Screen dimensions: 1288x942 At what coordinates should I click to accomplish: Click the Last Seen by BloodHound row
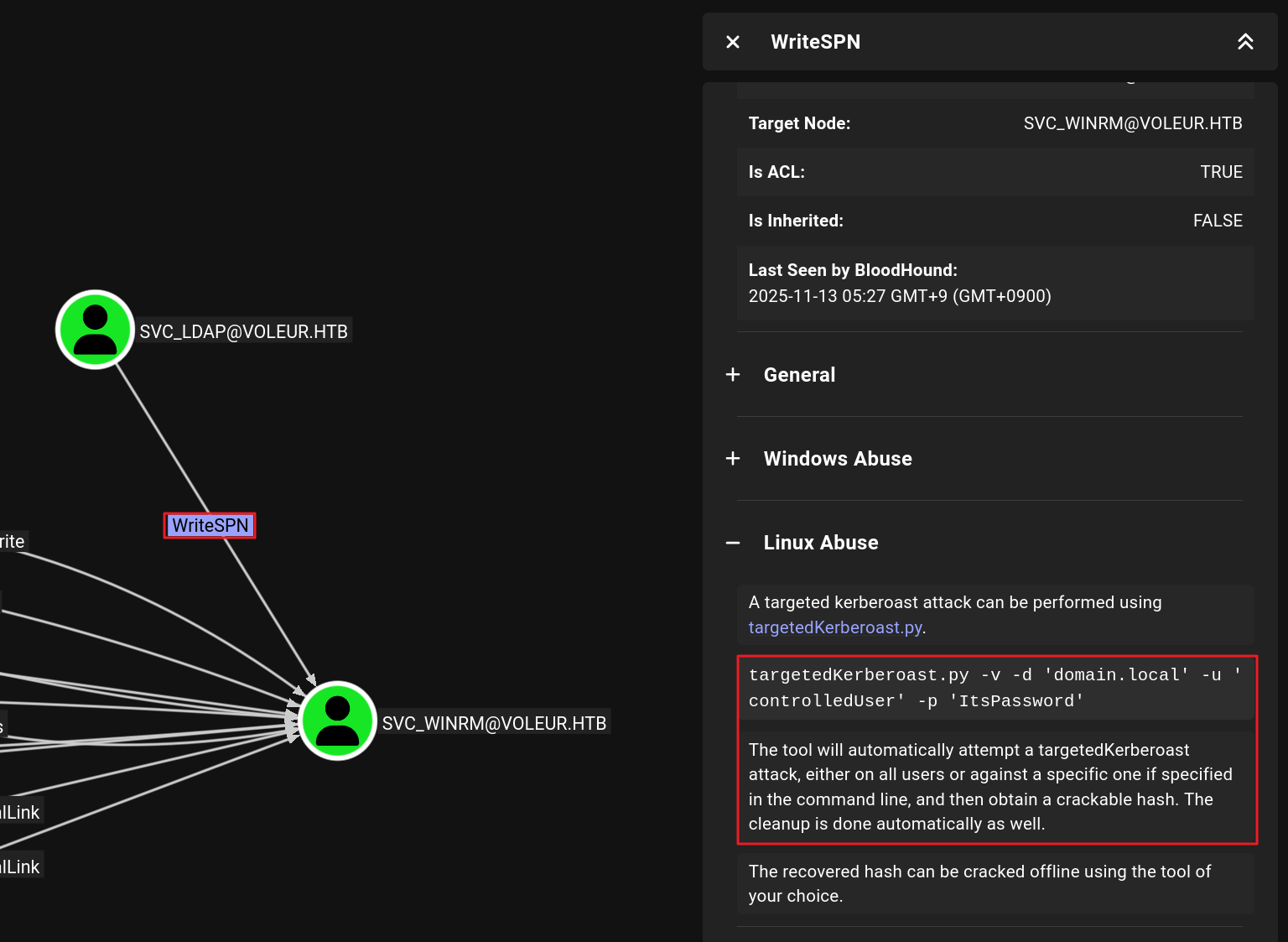[995, 283]
